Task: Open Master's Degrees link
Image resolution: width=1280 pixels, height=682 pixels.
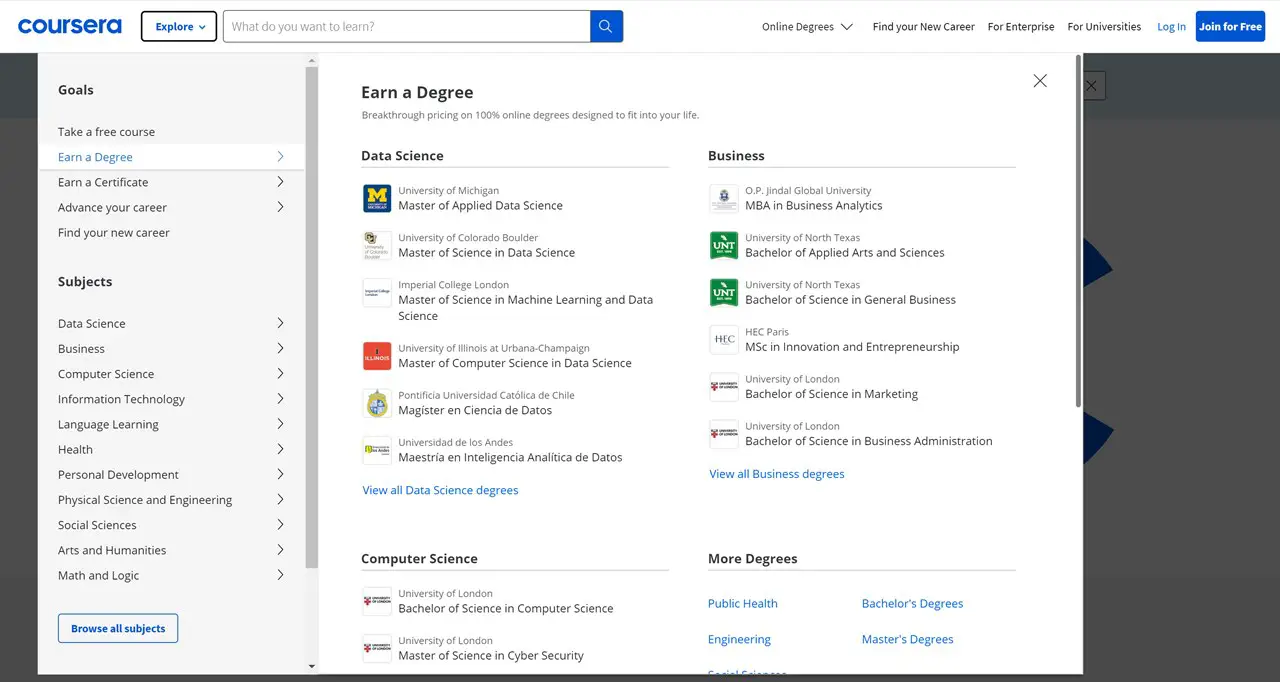Action: [x=908, y=640]
